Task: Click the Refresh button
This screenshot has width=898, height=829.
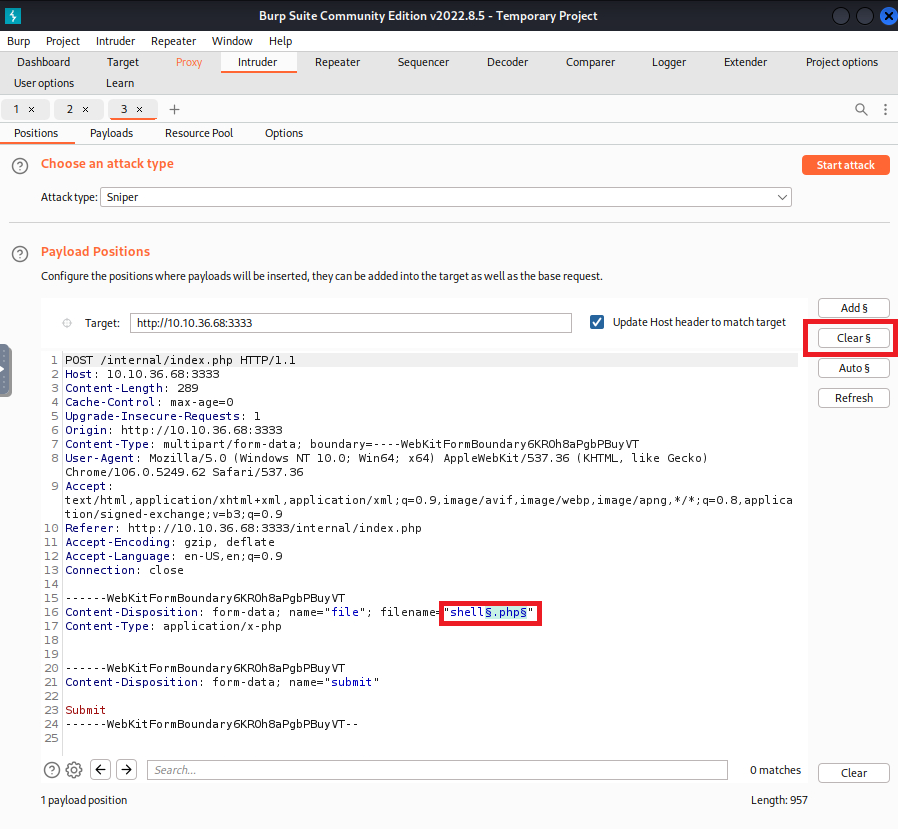Action: (x=853, y=398)
